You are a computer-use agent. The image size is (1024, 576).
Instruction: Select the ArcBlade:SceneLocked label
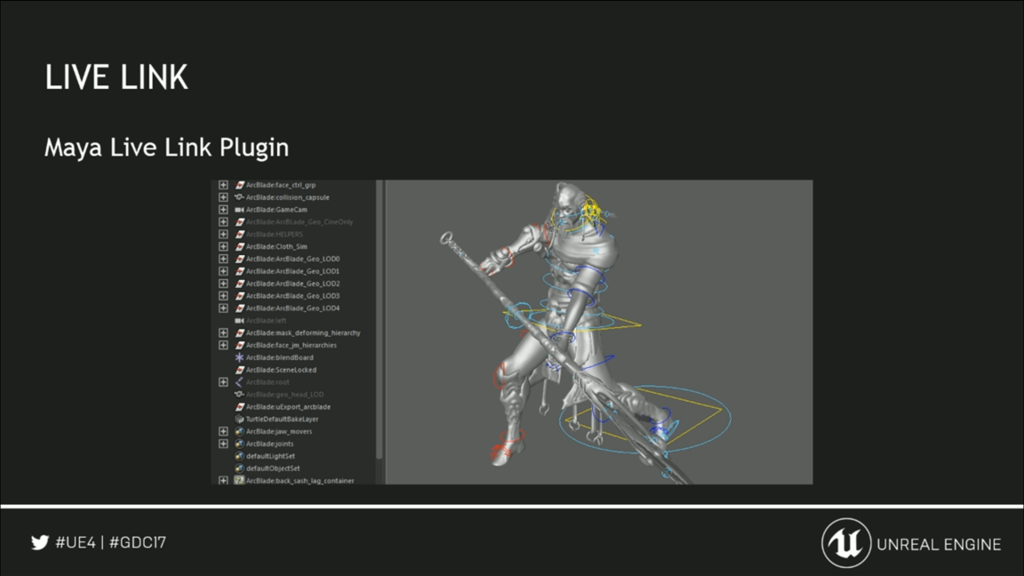(281, 370)
